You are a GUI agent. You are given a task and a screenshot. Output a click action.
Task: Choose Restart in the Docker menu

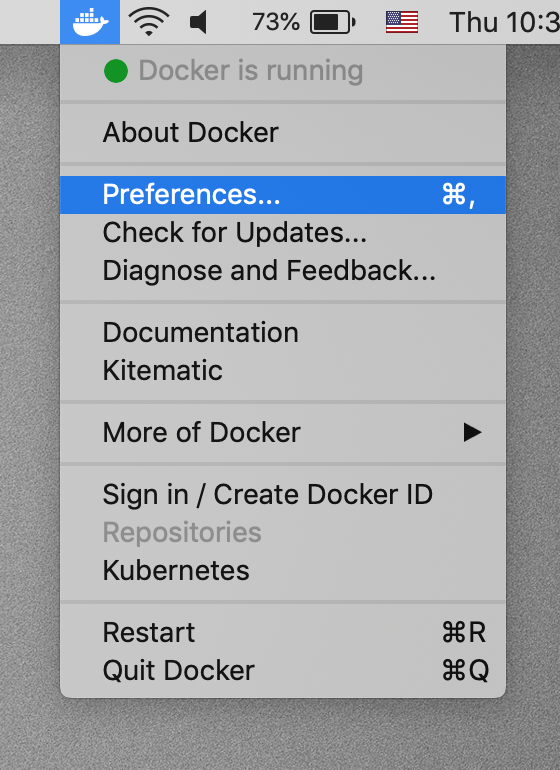tap(282, 632)
